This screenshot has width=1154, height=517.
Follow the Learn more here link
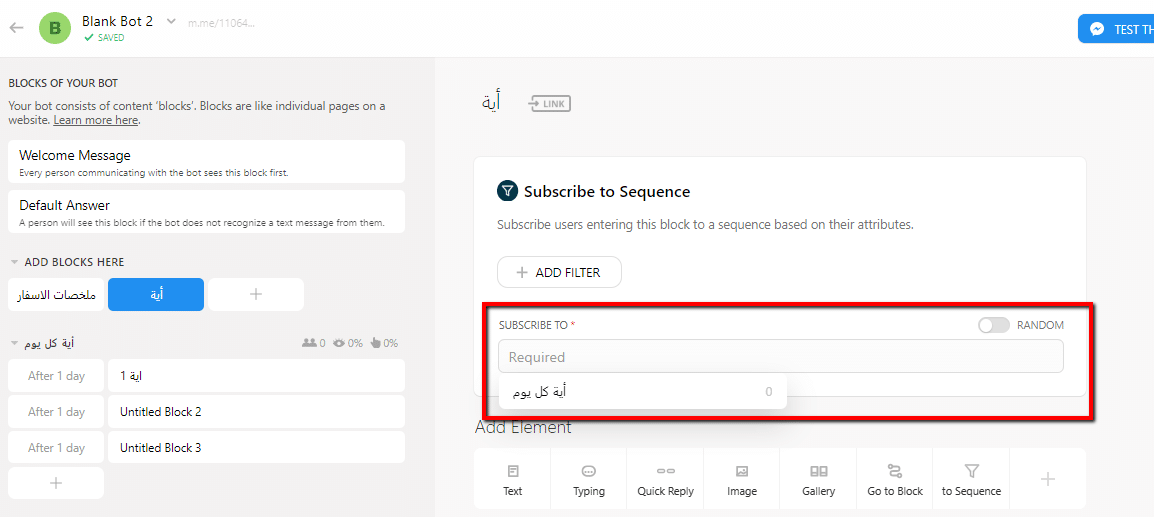pos(96,119)
